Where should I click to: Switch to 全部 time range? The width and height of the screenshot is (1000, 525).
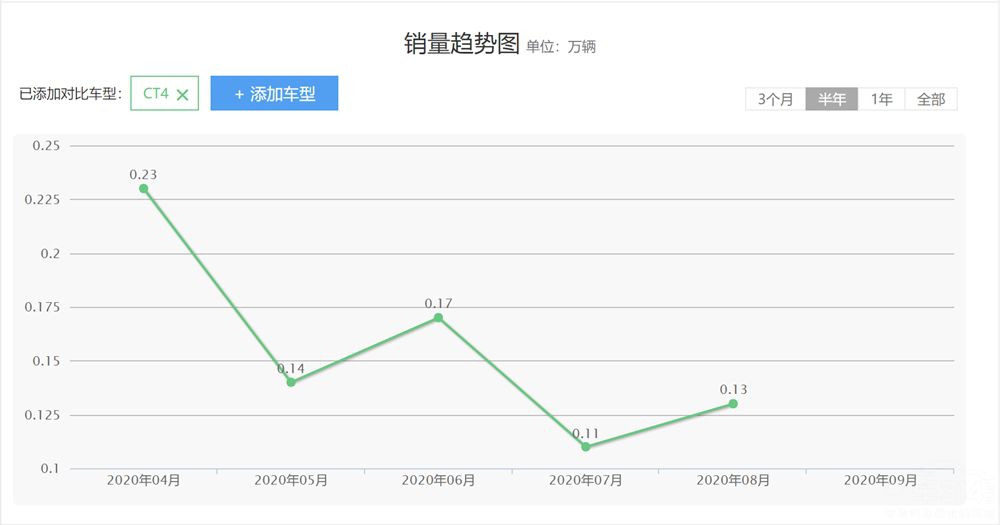pos(931,99)
